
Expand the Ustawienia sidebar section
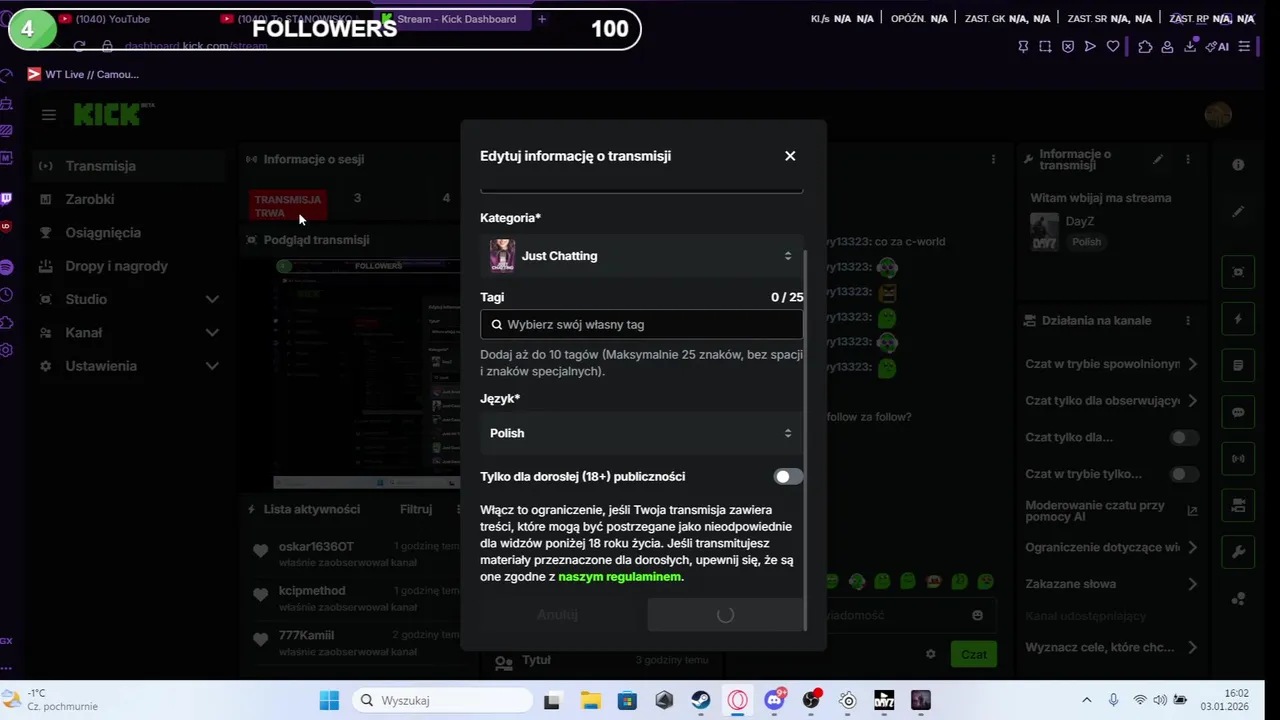[128, 366]
